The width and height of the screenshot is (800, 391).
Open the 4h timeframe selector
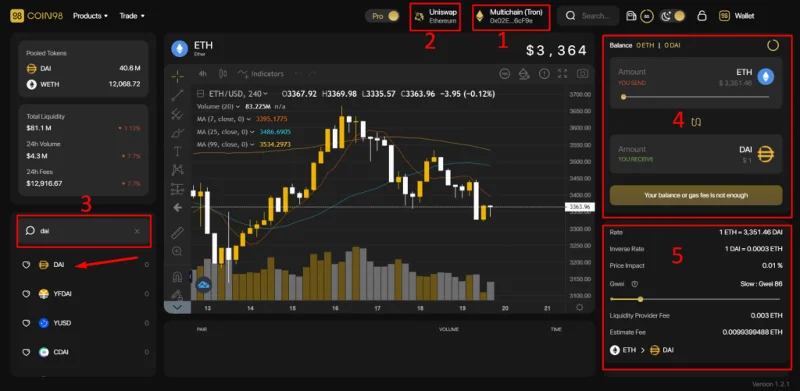click(x=203, y=74)
